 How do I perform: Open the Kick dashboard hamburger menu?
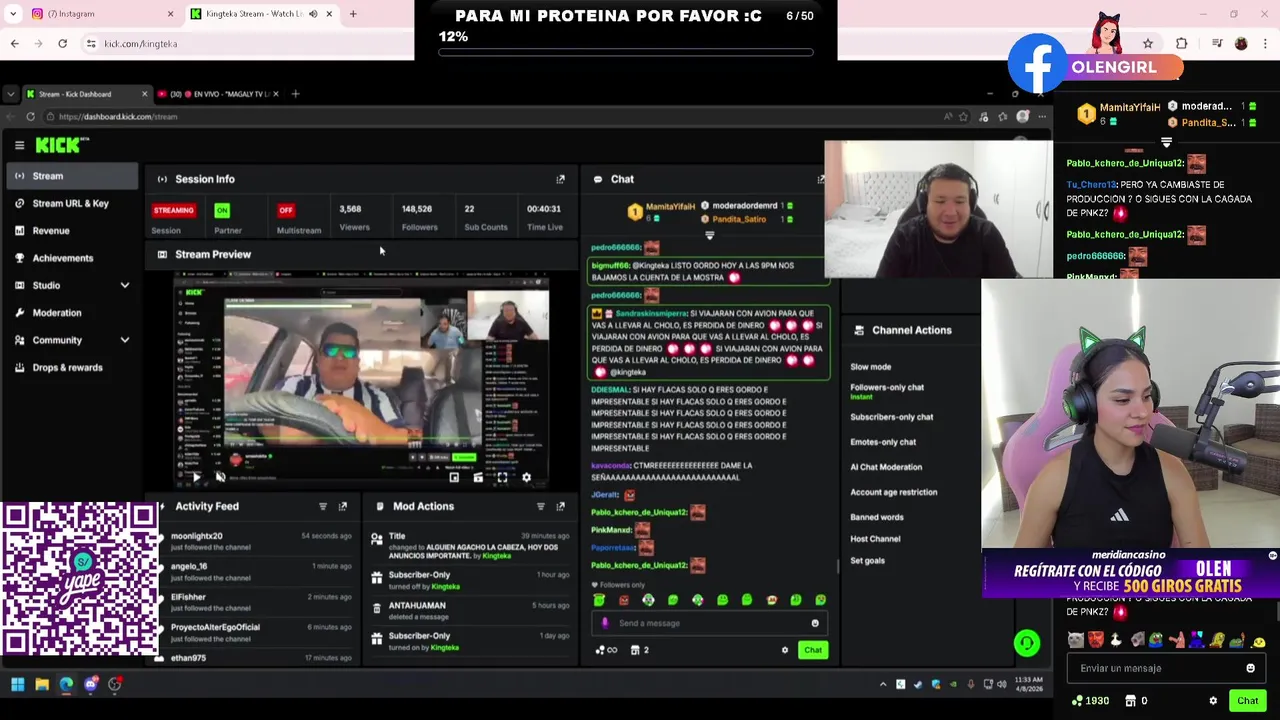click(x=19, y=145)
